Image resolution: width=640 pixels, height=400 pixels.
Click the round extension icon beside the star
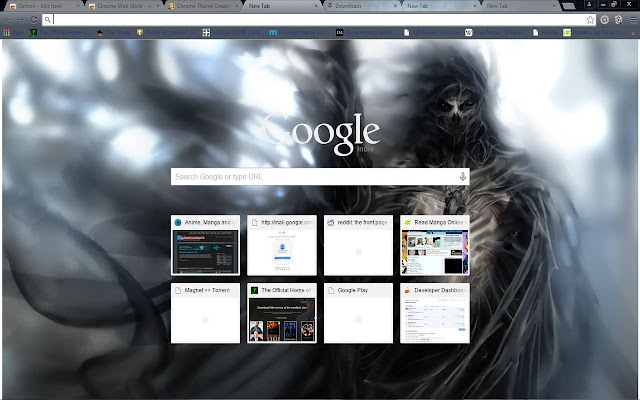[604, 20]
